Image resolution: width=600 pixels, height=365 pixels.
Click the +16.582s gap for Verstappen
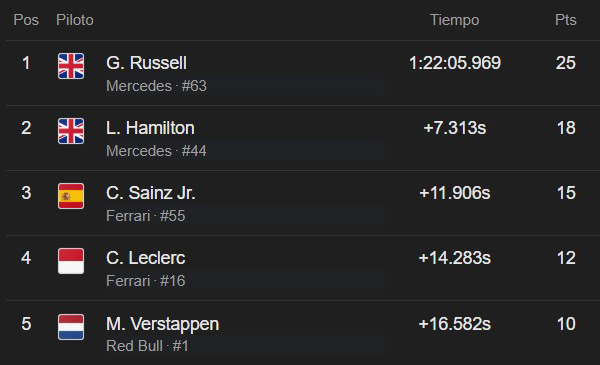[455, 324]
